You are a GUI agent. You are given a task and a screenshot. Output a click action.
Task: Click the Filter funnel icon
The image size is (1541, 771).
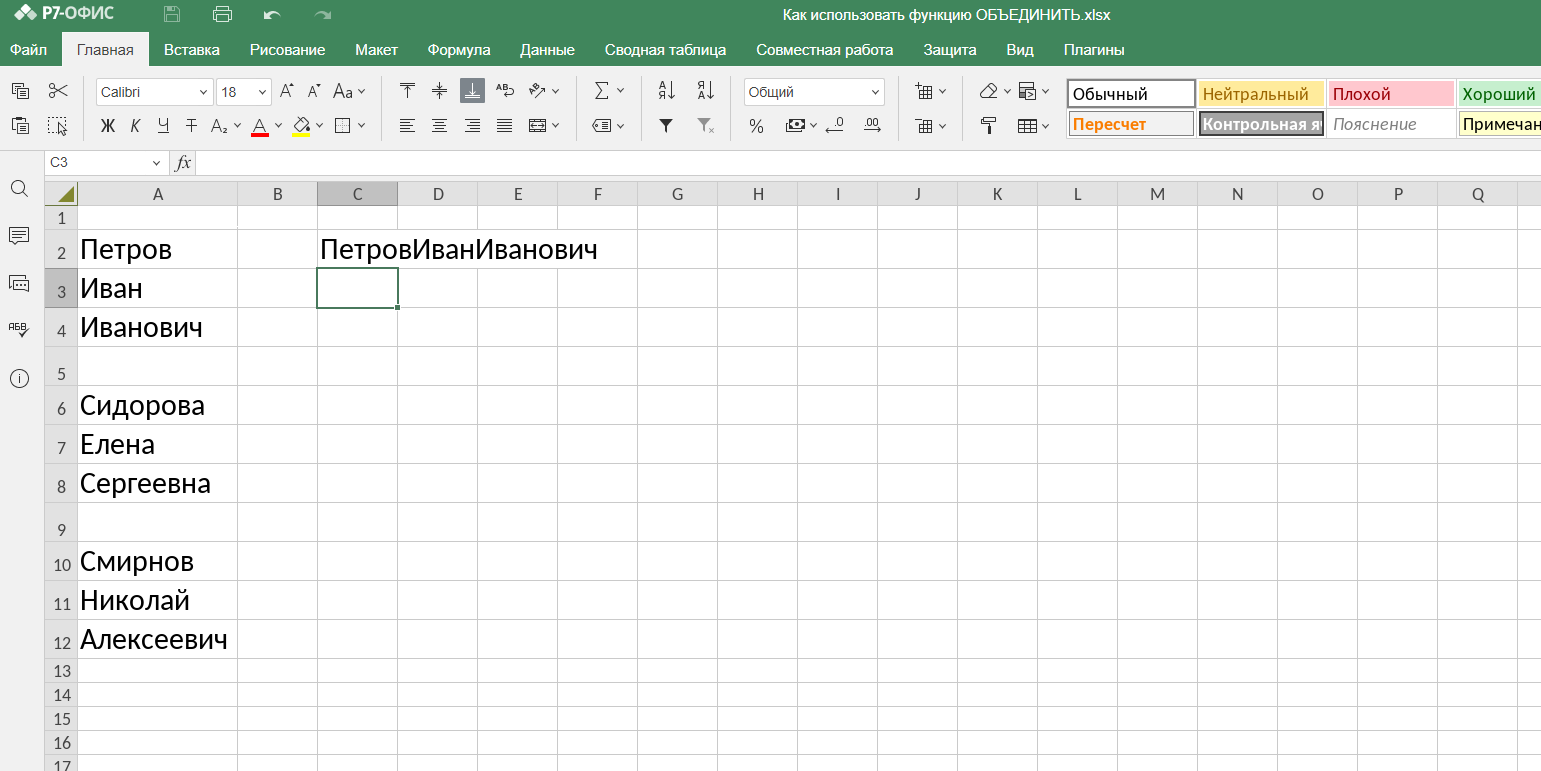click(x=667, y=126)
